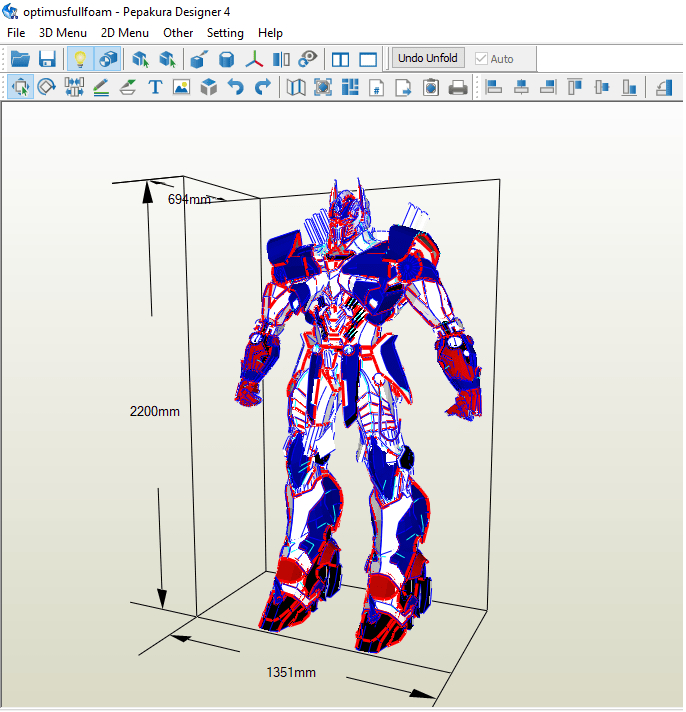Select the Text tool (T icon)

(155, 88)
